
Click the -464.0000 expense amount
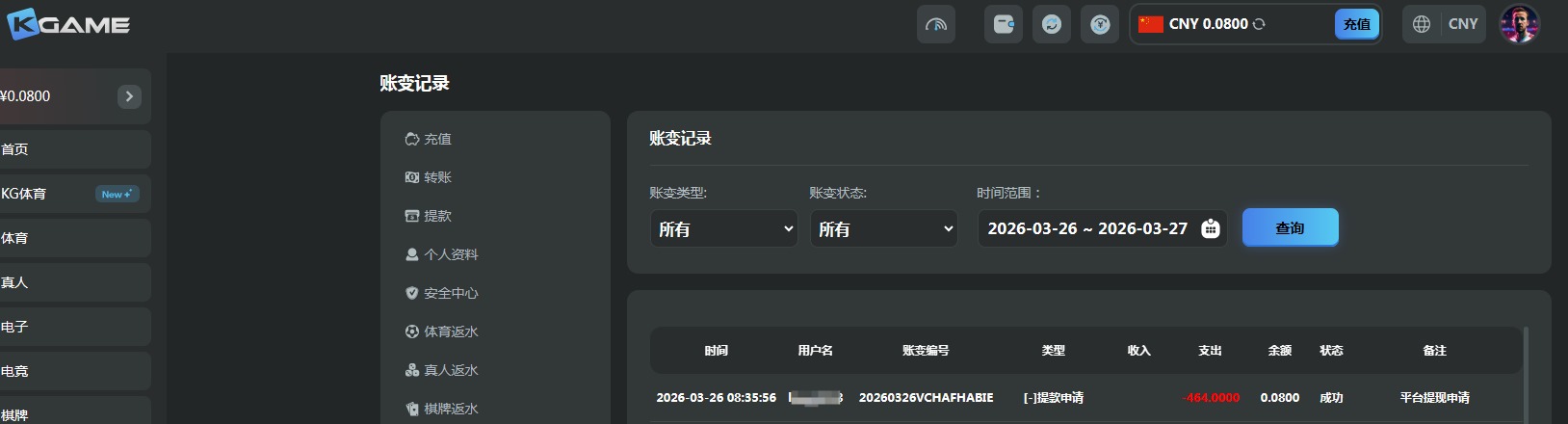coord(1211,397)
